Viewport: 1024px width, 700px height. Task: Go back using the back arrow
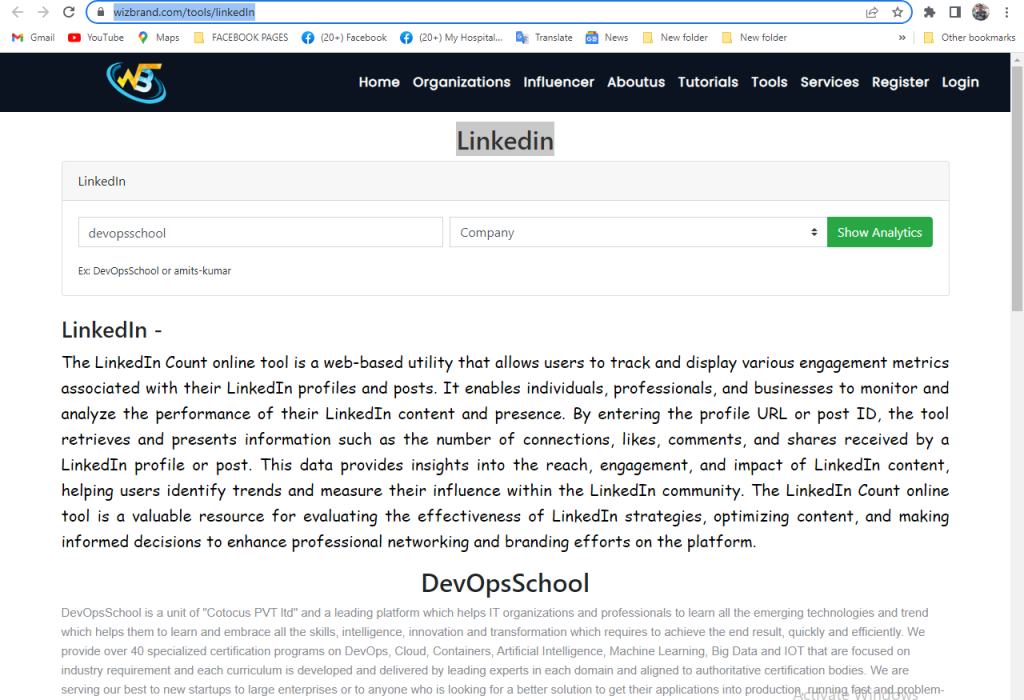[x=17, y=12]
